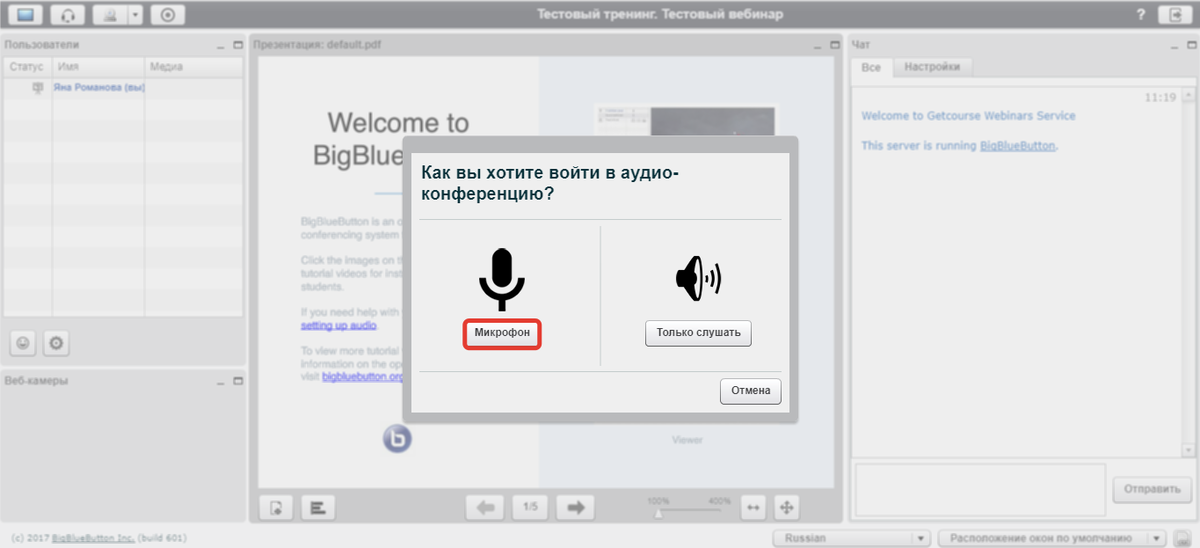This screenshot has height=548, width=1200.
Task: Maximize the Пользователи panel
Action: 238,45
